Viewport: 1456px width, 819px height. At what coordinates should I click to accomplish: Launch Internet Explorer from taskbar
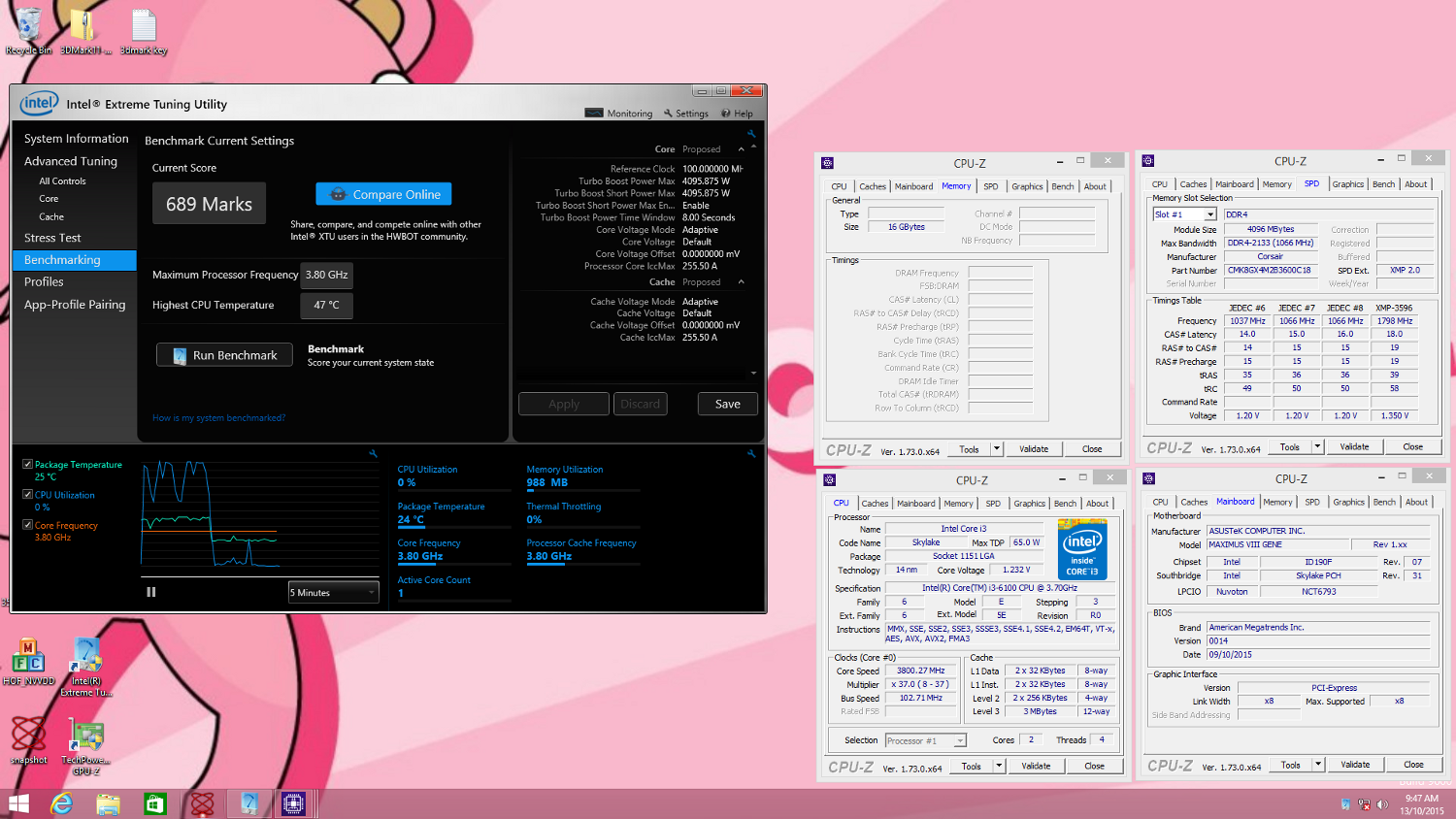(62, 803)
